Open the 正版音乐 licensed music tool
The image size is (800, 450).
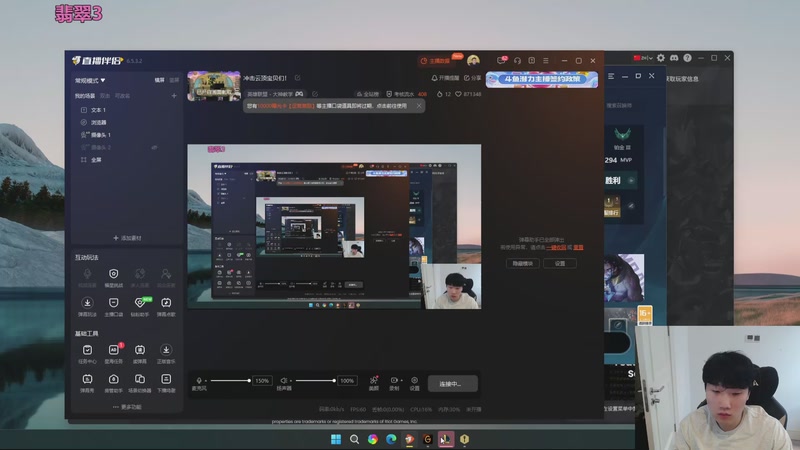pos(166,349)
